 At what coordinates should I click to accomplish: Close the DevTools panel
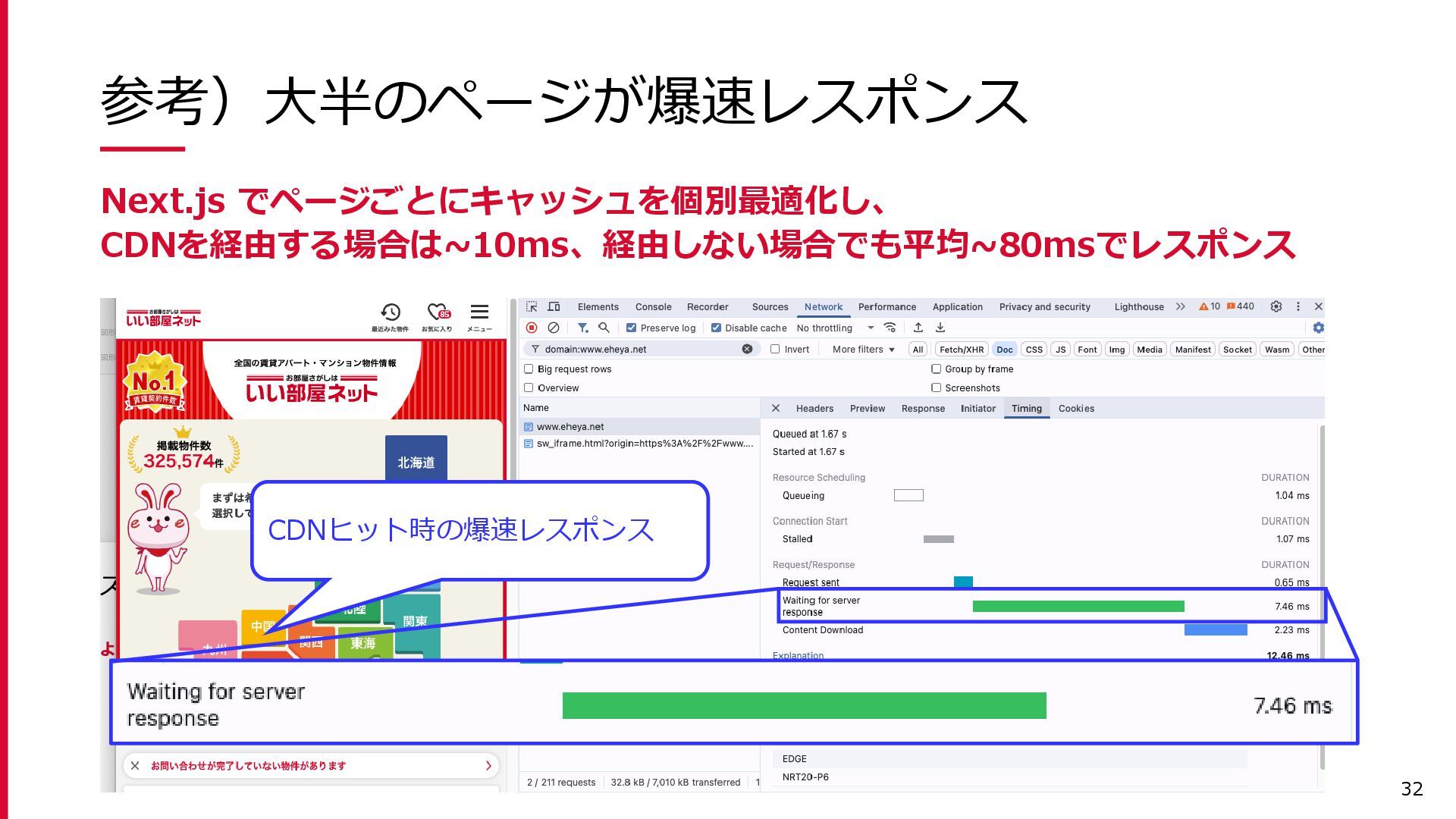coord(1319,306)
